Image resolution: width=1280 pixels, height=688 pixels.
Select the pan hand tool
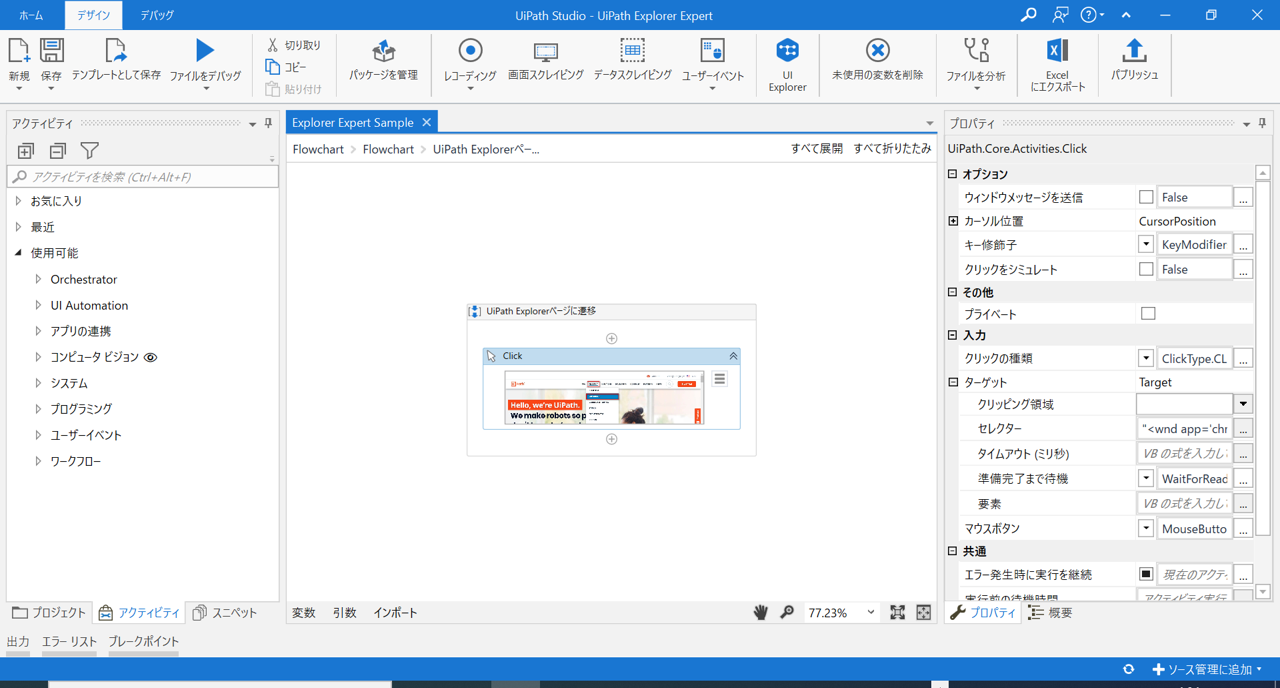pos(760,612)
